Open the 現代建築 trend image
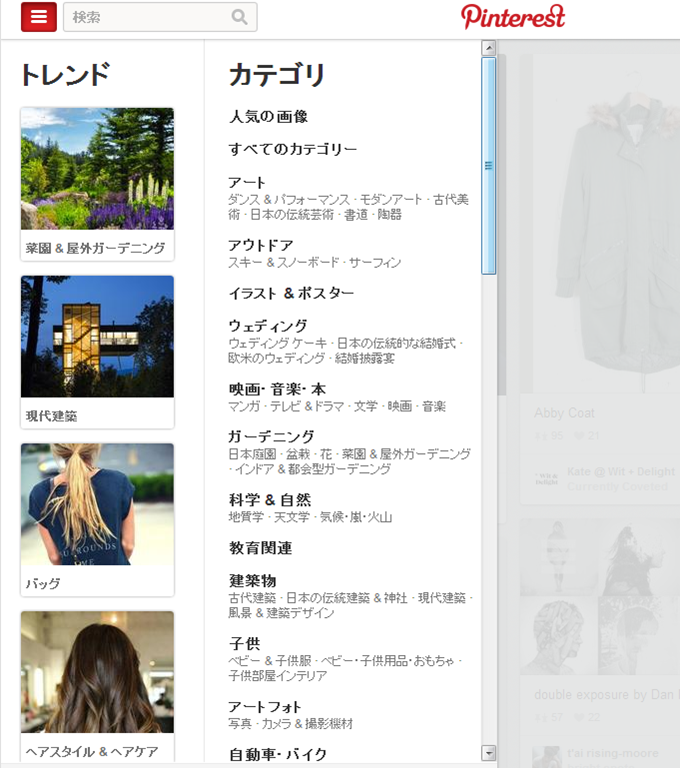This screenshot has width=680, height=768. coord(97,337)
